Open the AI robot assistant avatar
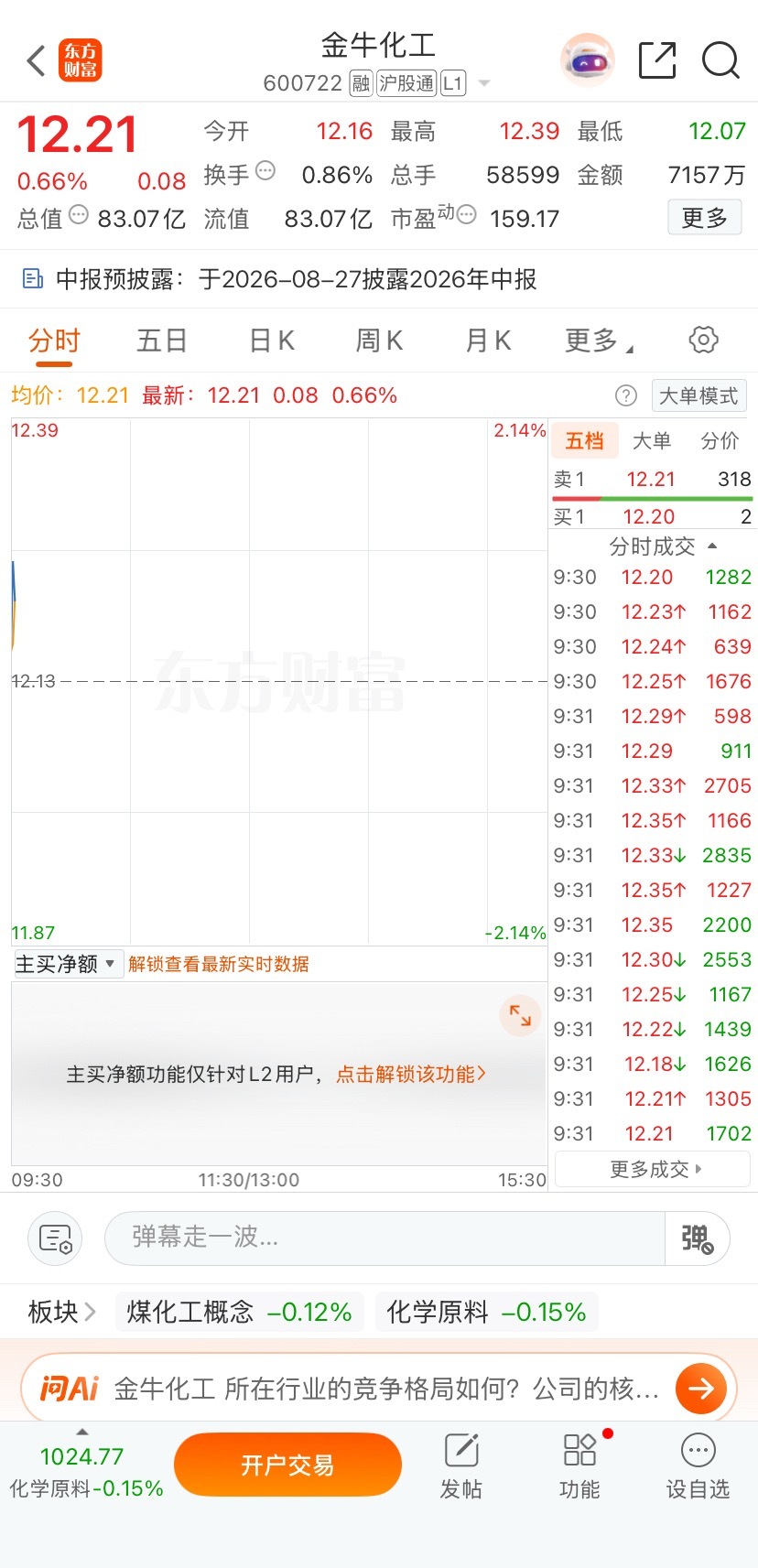Screen dimensions: 758x1568 588,60
